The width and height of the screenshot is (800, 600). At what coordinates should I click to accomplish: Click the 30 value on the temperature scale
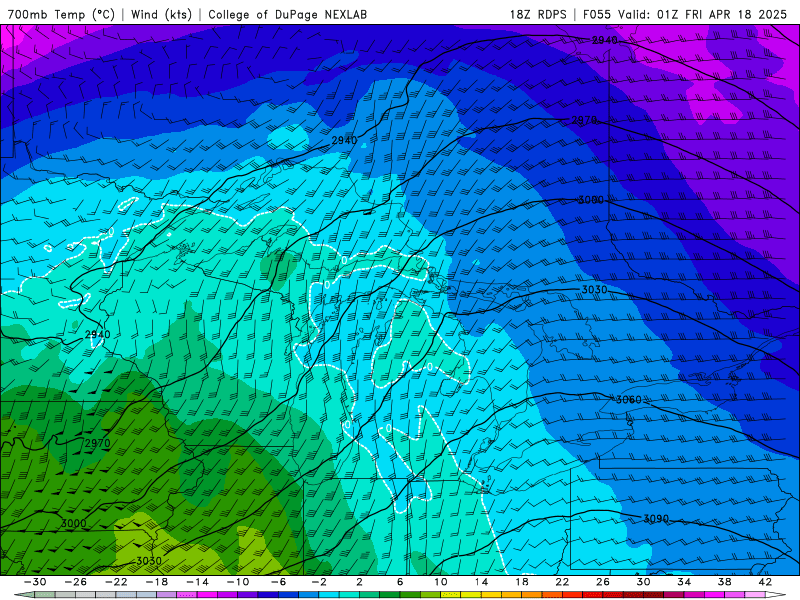[x=643, y=582]
